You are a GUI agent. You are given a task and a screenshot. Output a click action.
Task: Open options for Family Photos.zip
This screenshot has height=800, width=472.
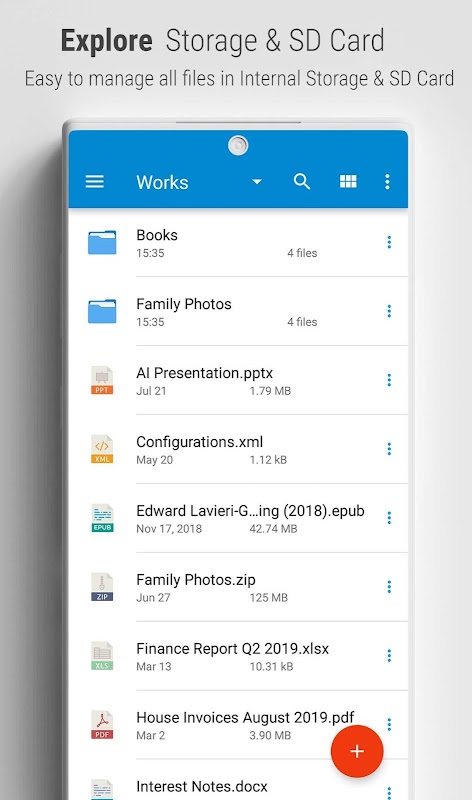coord(389,587)
